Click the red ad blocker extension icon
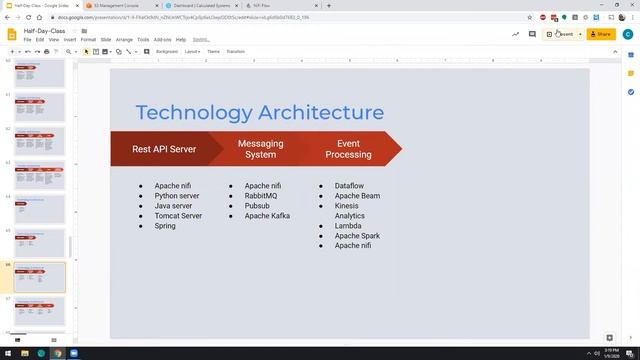Viewport: 640px width, 360px height. coord(543,18)
